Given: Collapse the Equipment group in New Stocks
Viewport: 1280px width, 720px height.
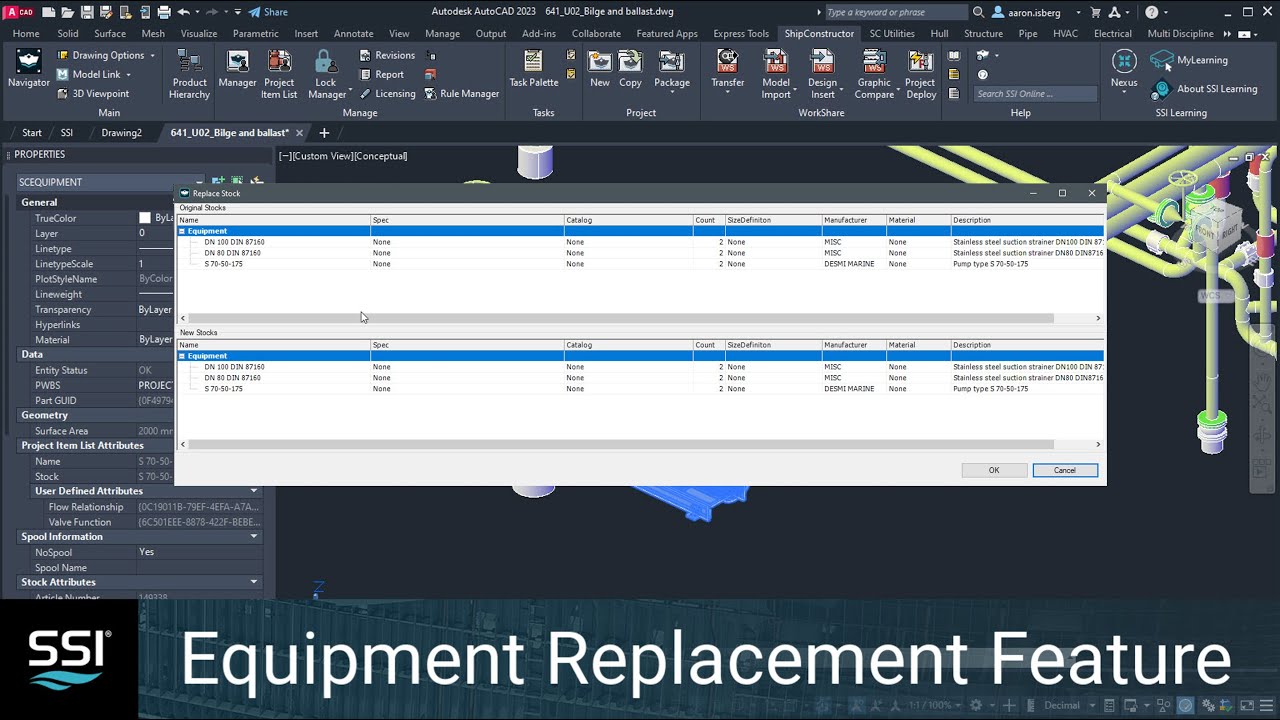Looking at the screenshot, I should pyautogui.click(x=182, y=356).
